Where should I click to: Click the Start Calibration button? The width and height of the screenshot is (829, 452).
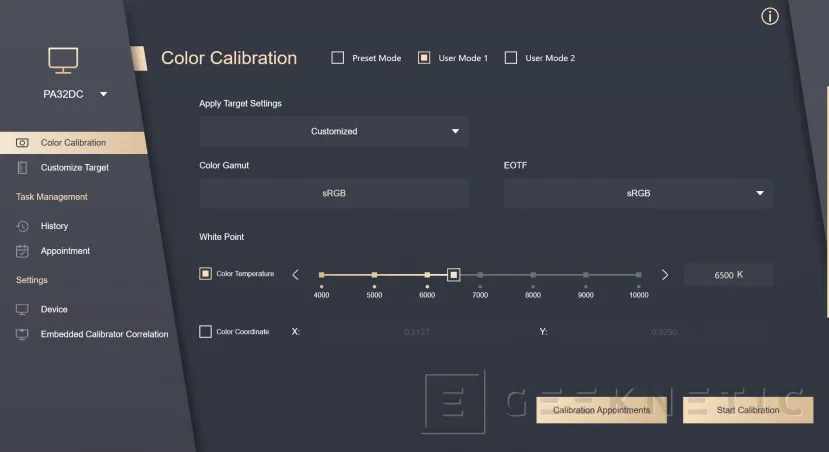tap(748, 410)
